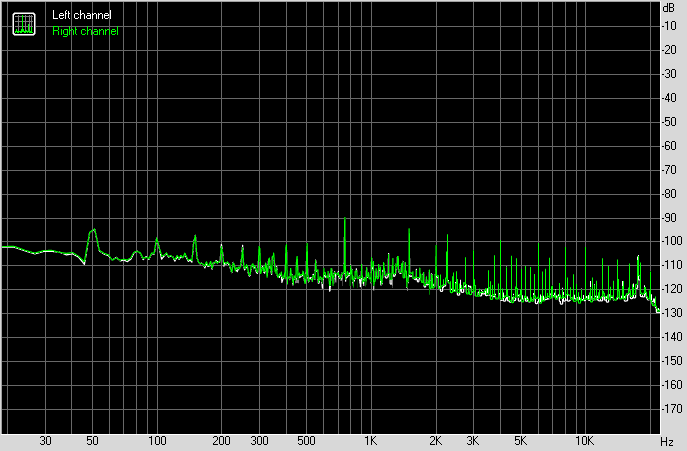Screen dimensions: 687x451
Task: Click the -170 dB axis label
Action: [672, 408]
